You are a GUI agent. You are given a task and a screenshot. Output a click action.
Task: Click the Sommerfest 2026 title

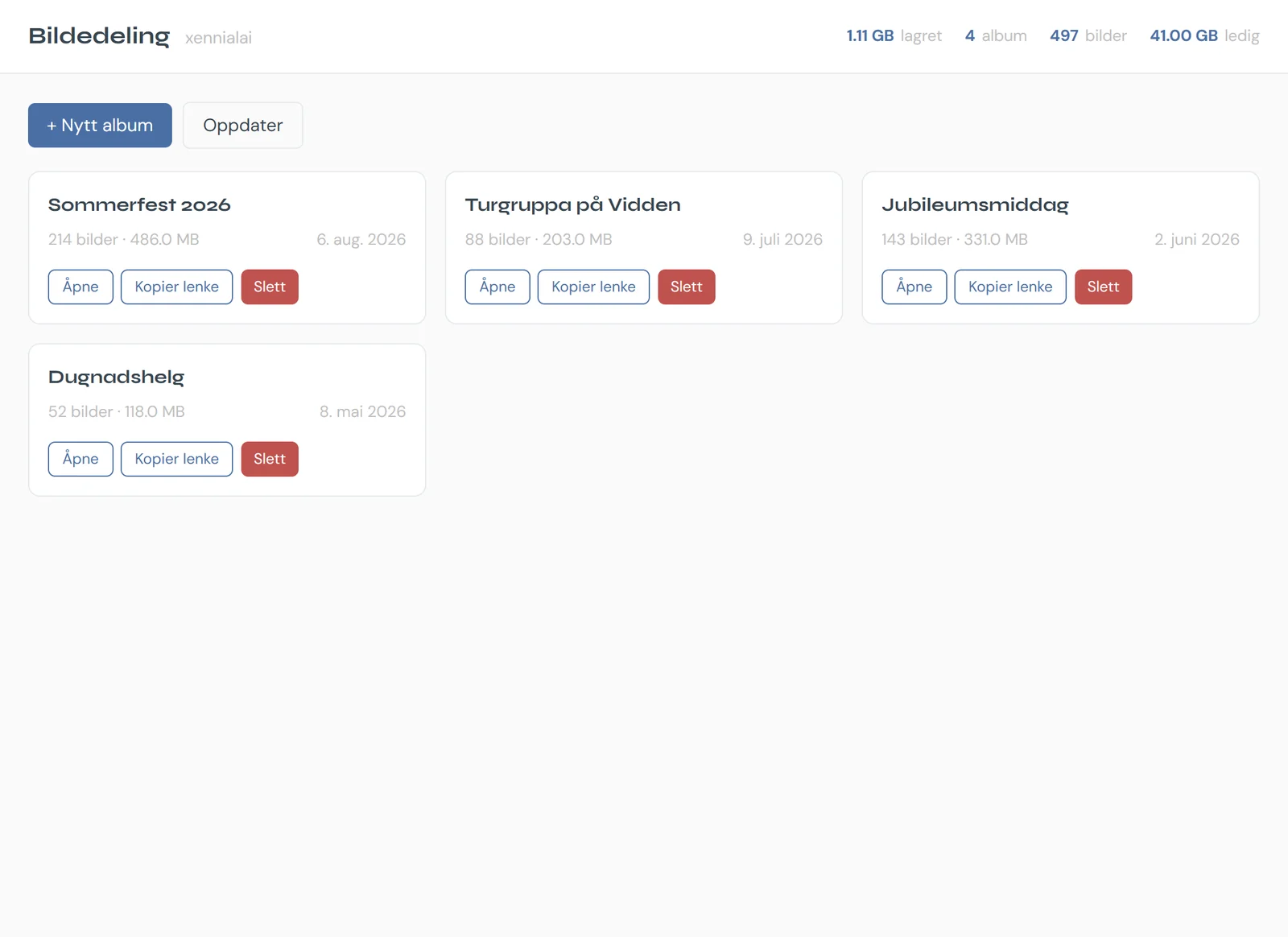point(139,205)
